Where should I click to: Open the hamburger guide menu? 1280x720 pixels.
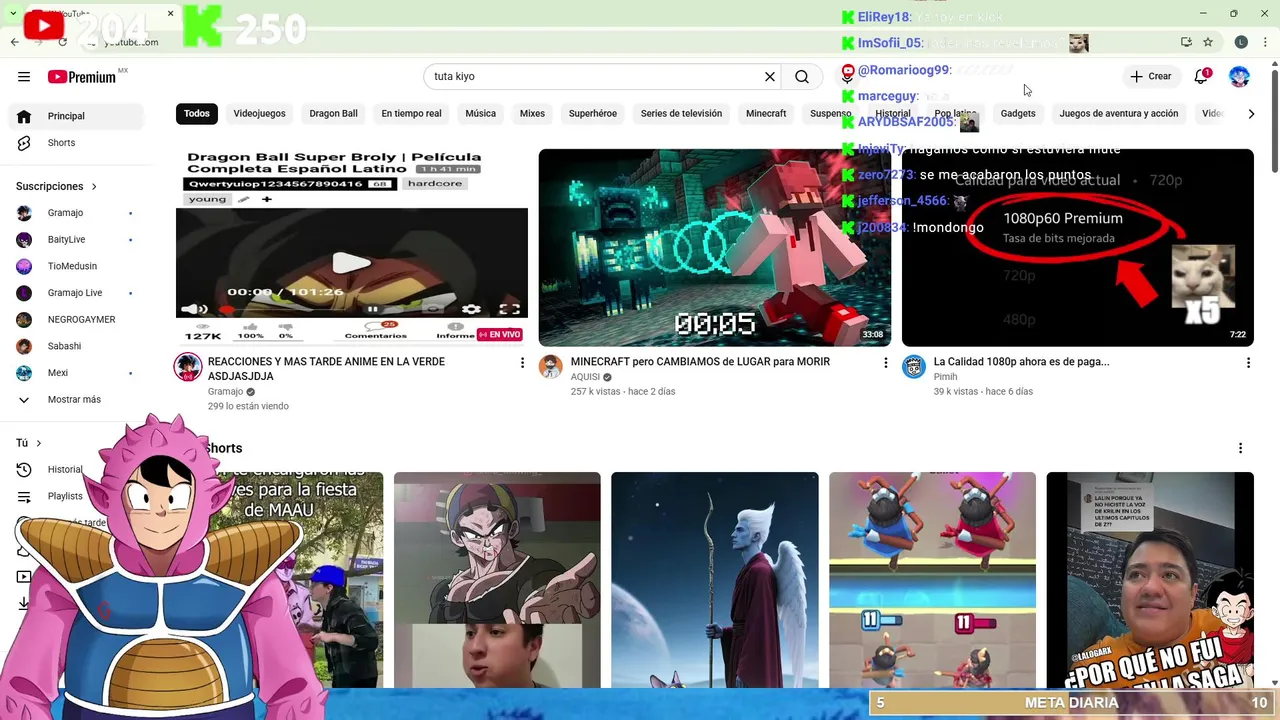(24, 77)
